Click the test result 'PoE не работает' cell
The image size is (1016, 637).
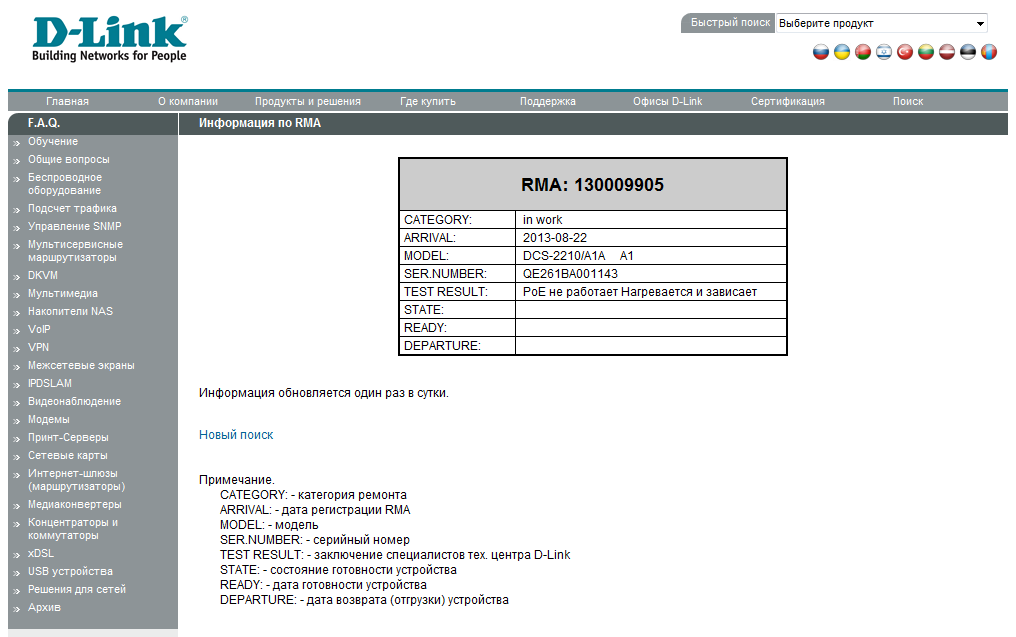[x=640, y=292]
